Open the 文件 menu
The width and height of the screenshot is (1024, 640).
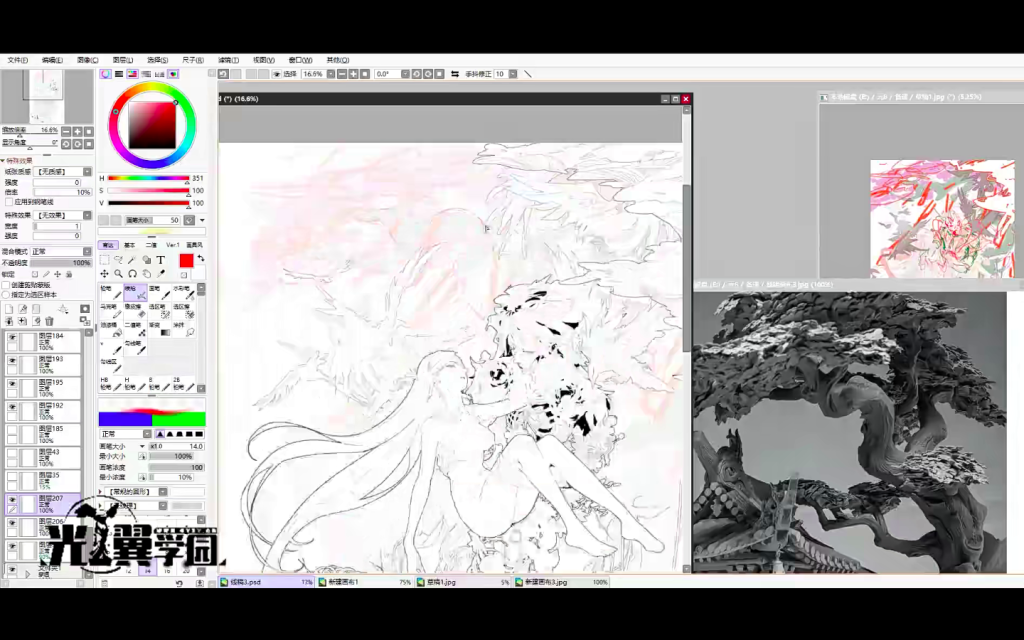tap(17, 60)
